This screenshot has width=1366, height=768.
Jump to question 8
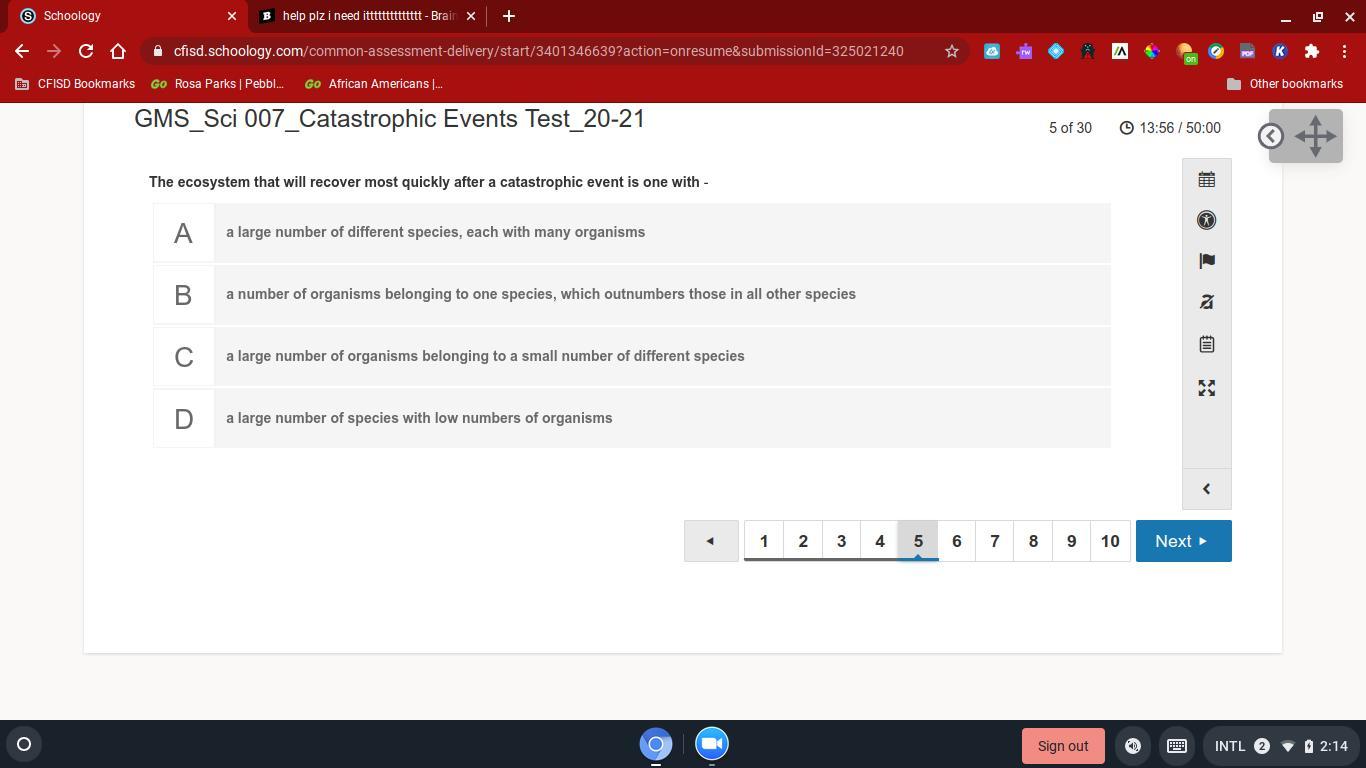coord(1033,541)
